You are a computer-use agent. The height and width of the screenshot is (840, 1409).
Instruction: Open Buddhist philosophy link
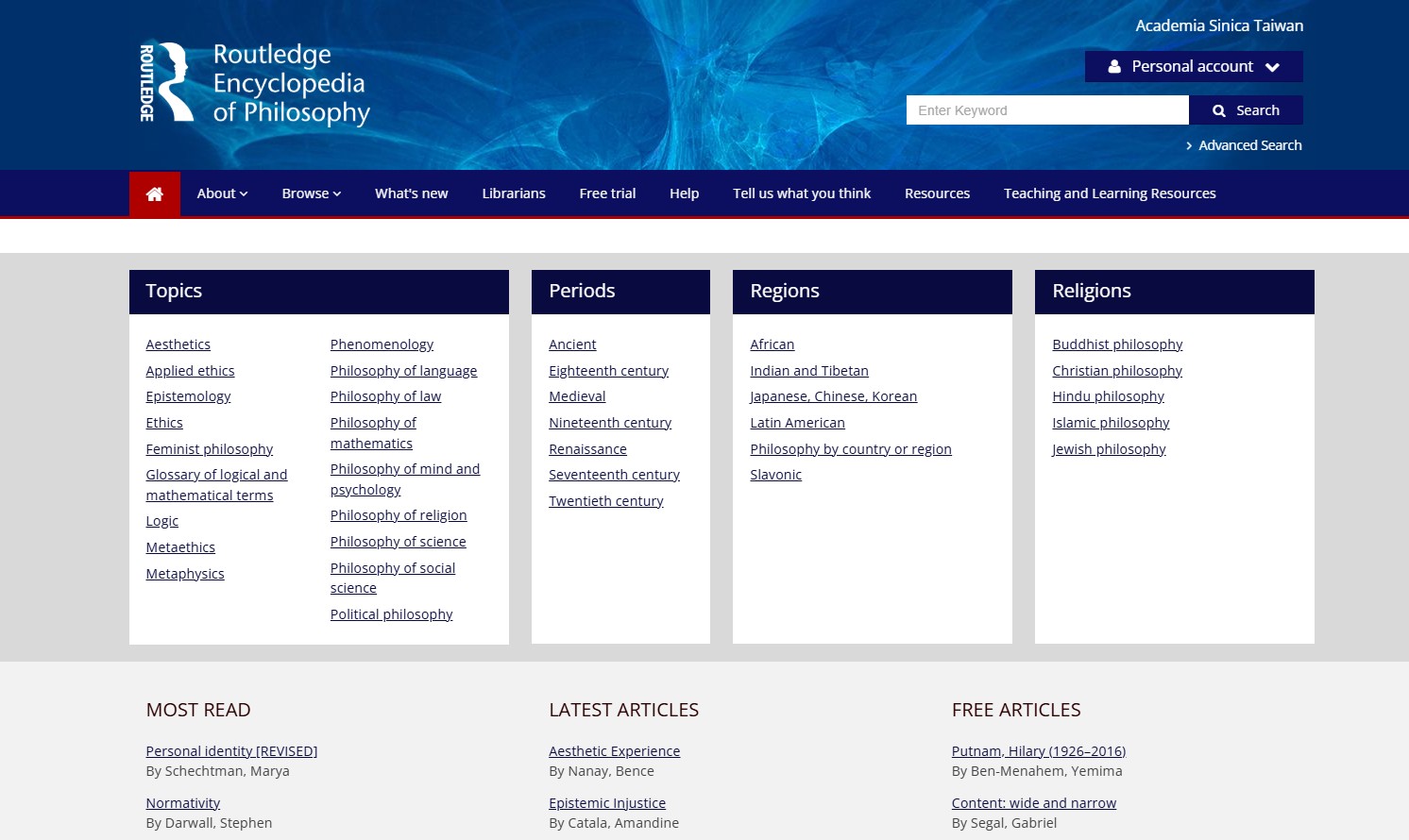[1117, 344]
